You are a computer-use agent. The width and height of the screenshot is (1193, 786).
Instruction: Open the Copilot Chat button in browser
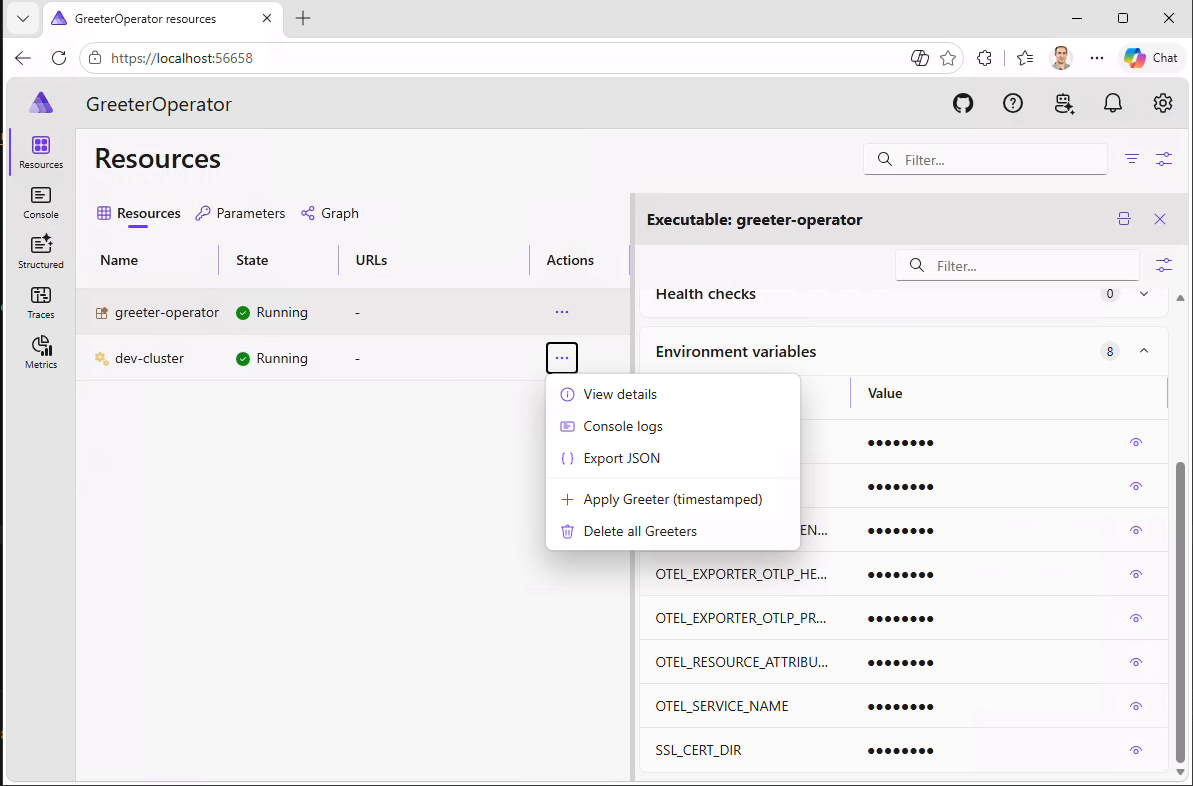(x=1150, y=58)
